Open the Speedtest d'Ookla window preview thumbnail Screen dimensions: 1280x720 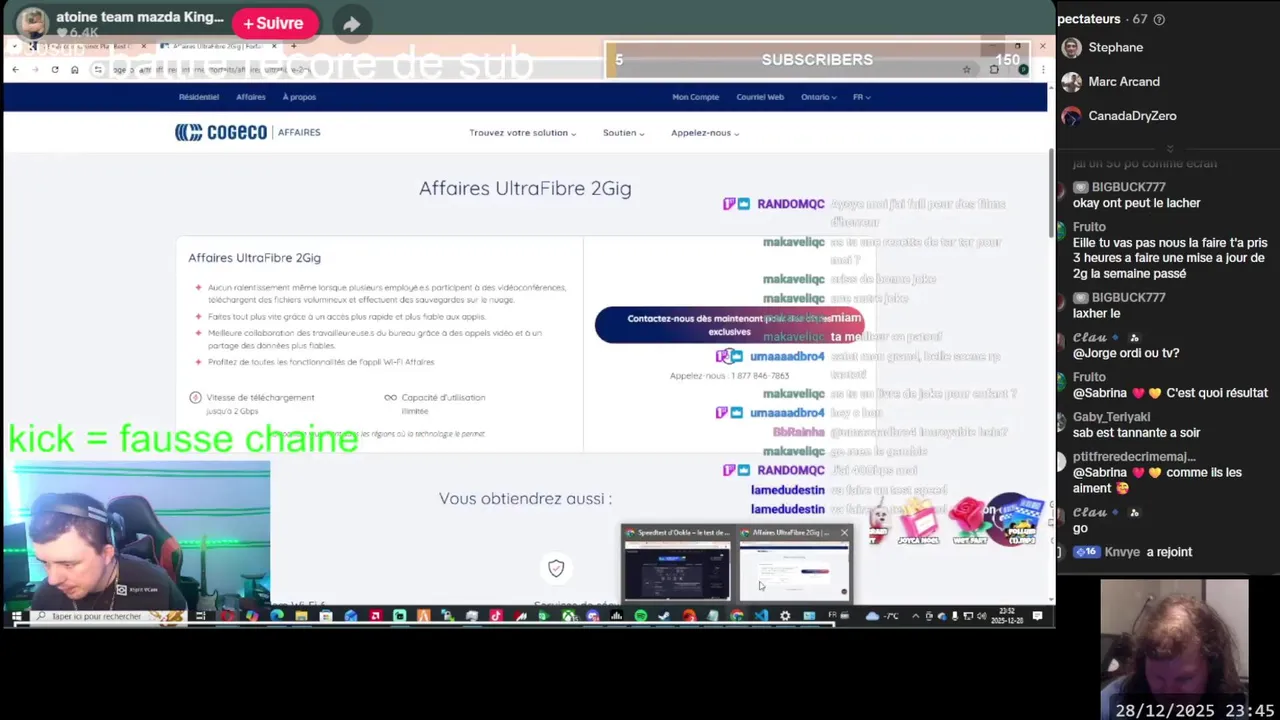pyautogui.click(x=676, y=564)
